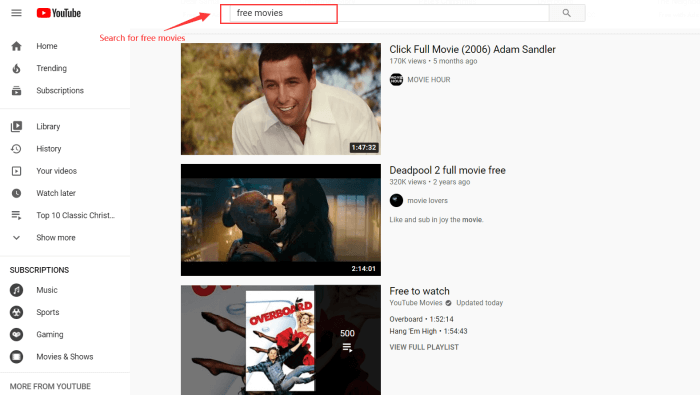Image resolution: width=700 pixels, height=395 pixels.
Task: Open Sports channel label
Action: click(x=48, y=312)
